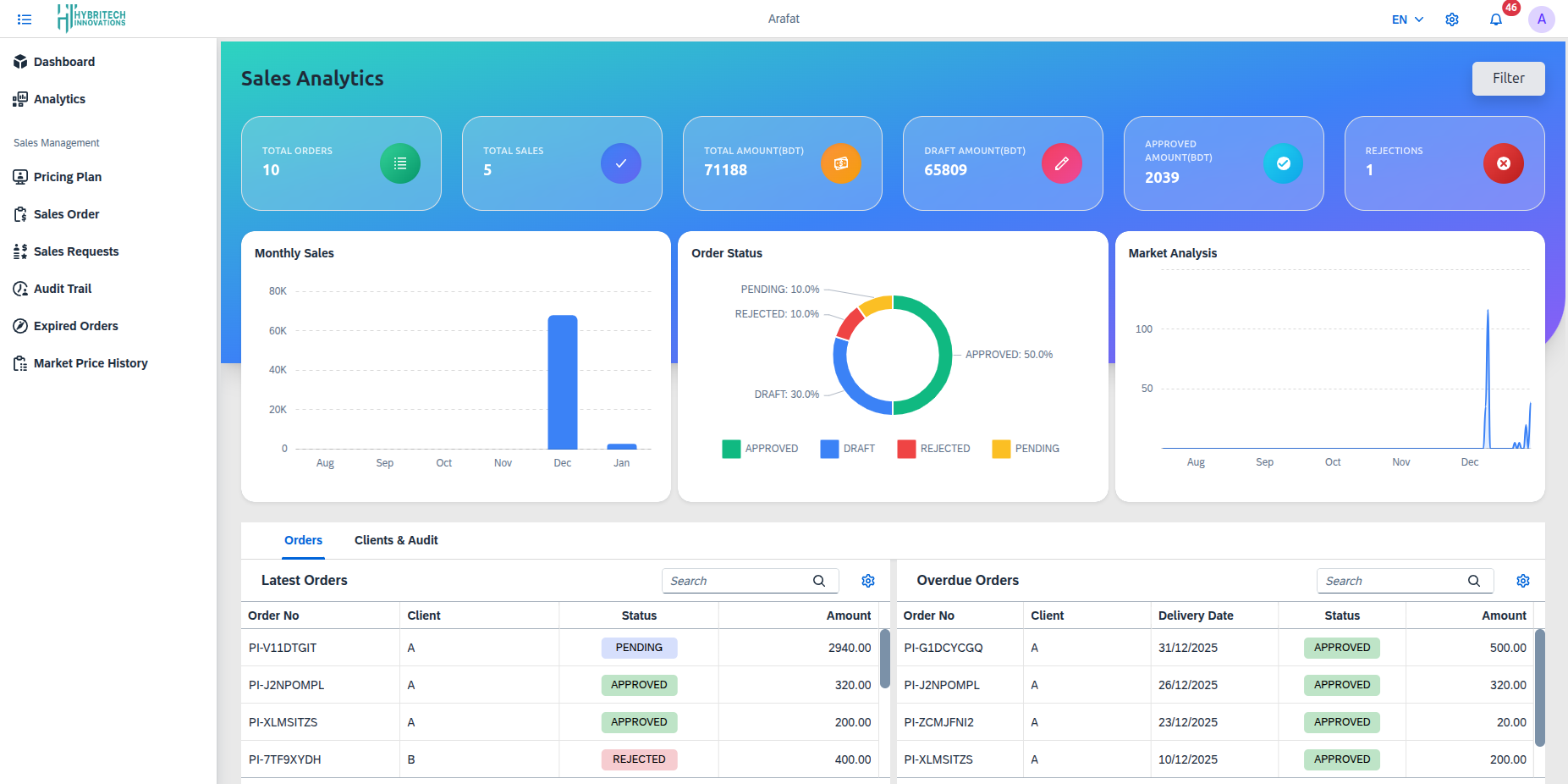This screenshot has height=784, width=1568.
Task: Click the Overdue Orders search field
Action: [1396, 581]
